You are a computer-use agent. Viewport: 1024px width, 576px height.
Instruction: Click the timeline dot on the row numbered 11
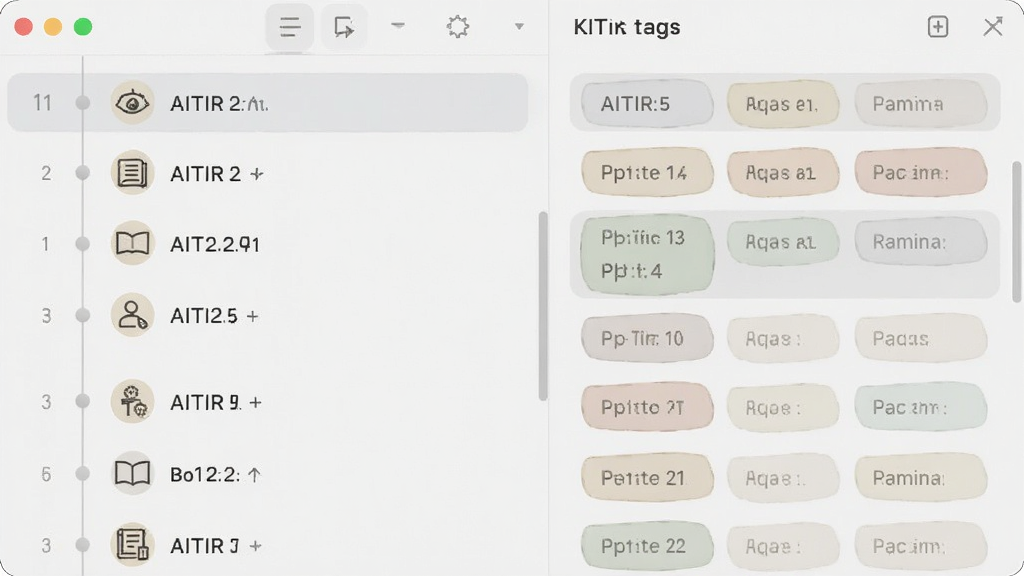coord(83,103)
